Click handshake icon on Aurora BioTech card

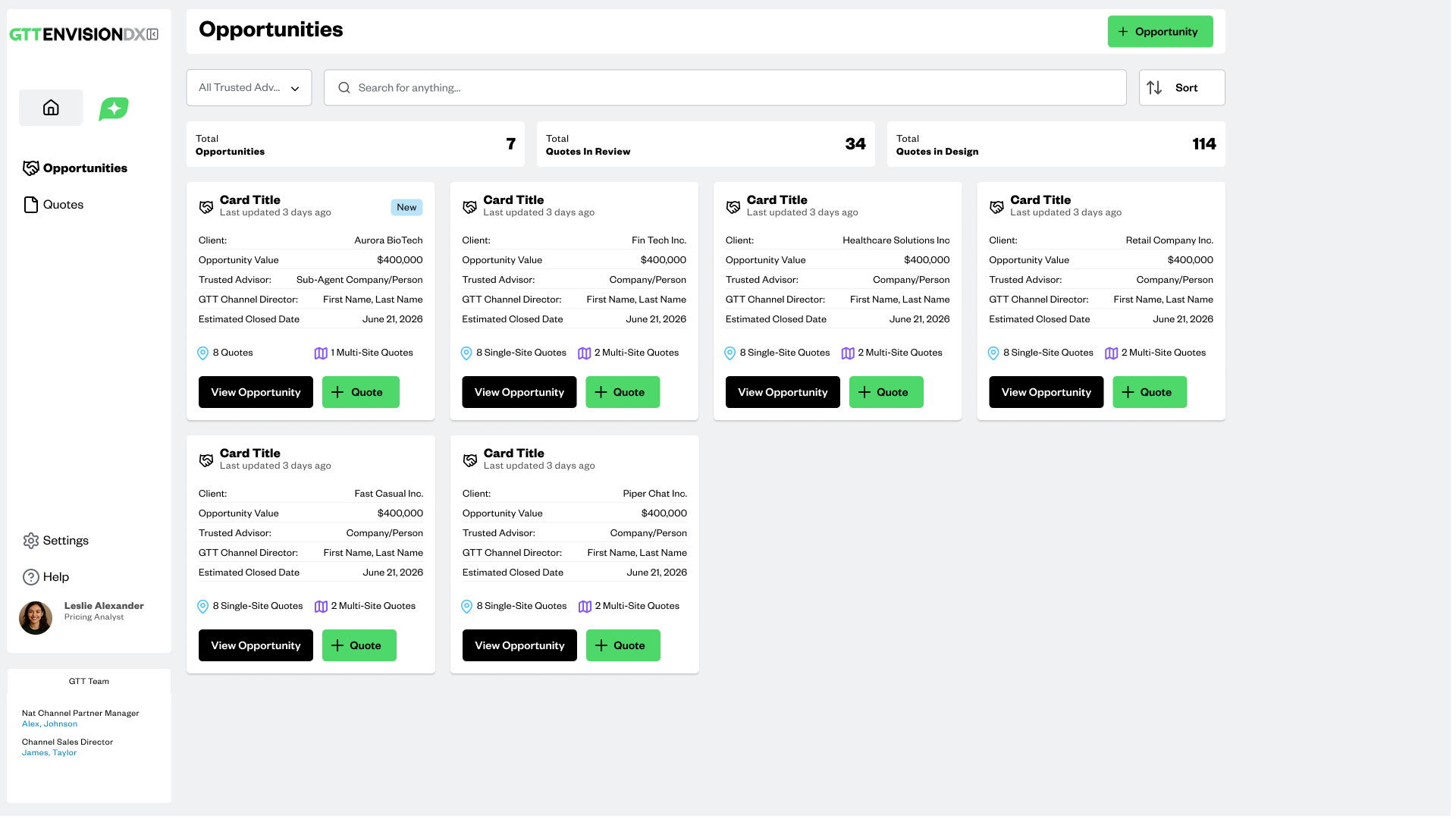point(206,207)
